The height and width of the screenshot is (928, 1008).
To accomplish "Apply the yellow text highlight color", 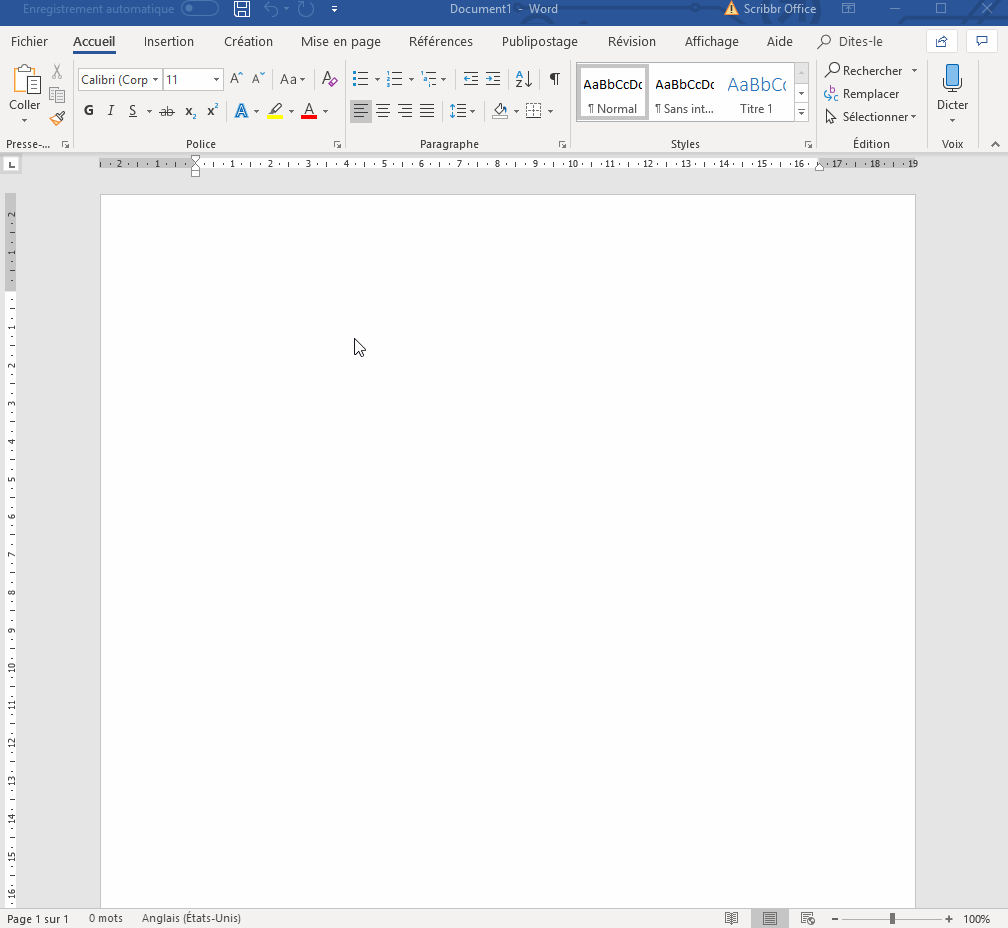I will (275, 111).
